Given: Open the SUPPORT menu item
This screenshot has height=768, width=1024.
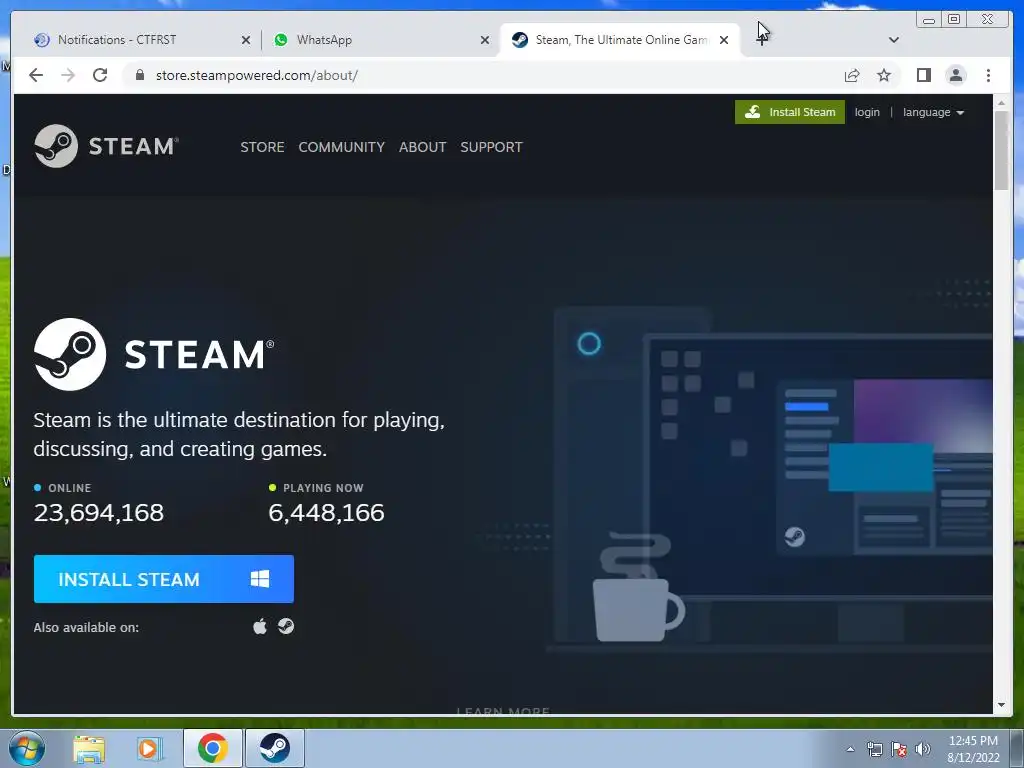Looking at the screenshot, I should pyautogui.click(x=491, y=147).
